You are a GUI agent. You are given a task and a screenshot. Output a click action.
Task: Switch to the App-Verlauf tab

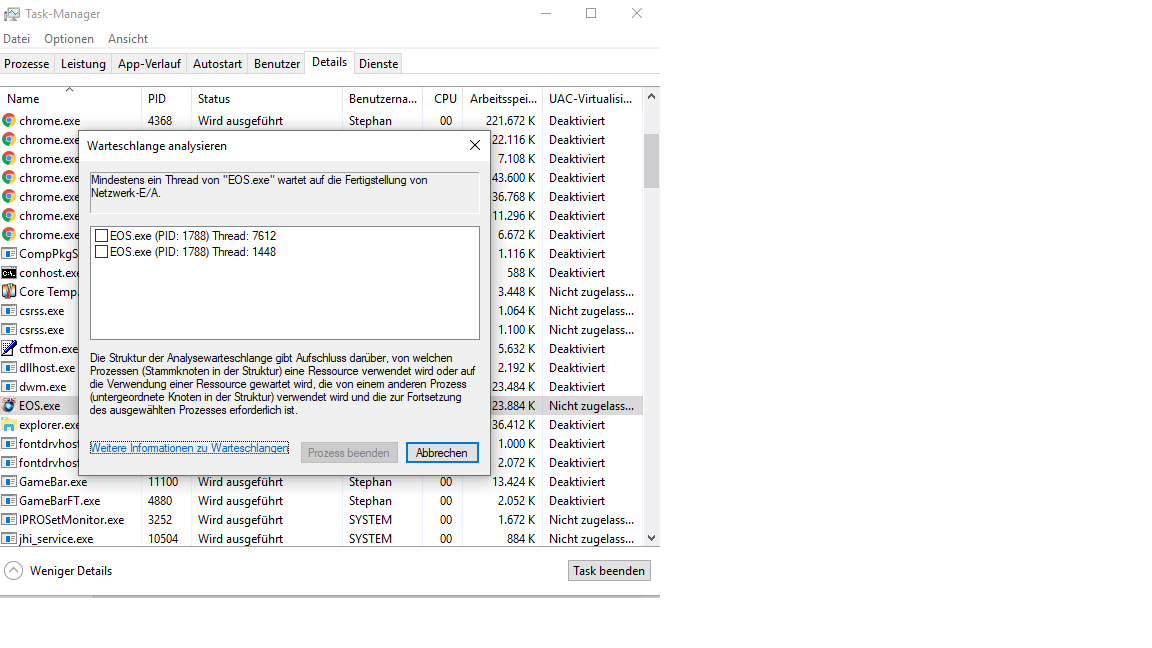pos(149,64)
